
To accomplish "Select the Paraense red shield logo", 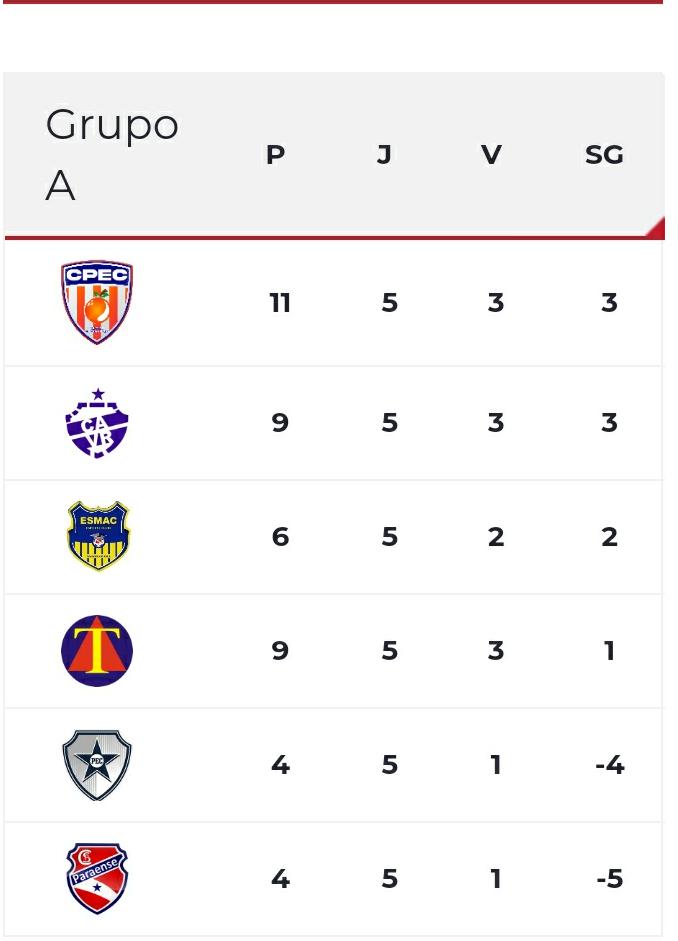I will [97, 879].
